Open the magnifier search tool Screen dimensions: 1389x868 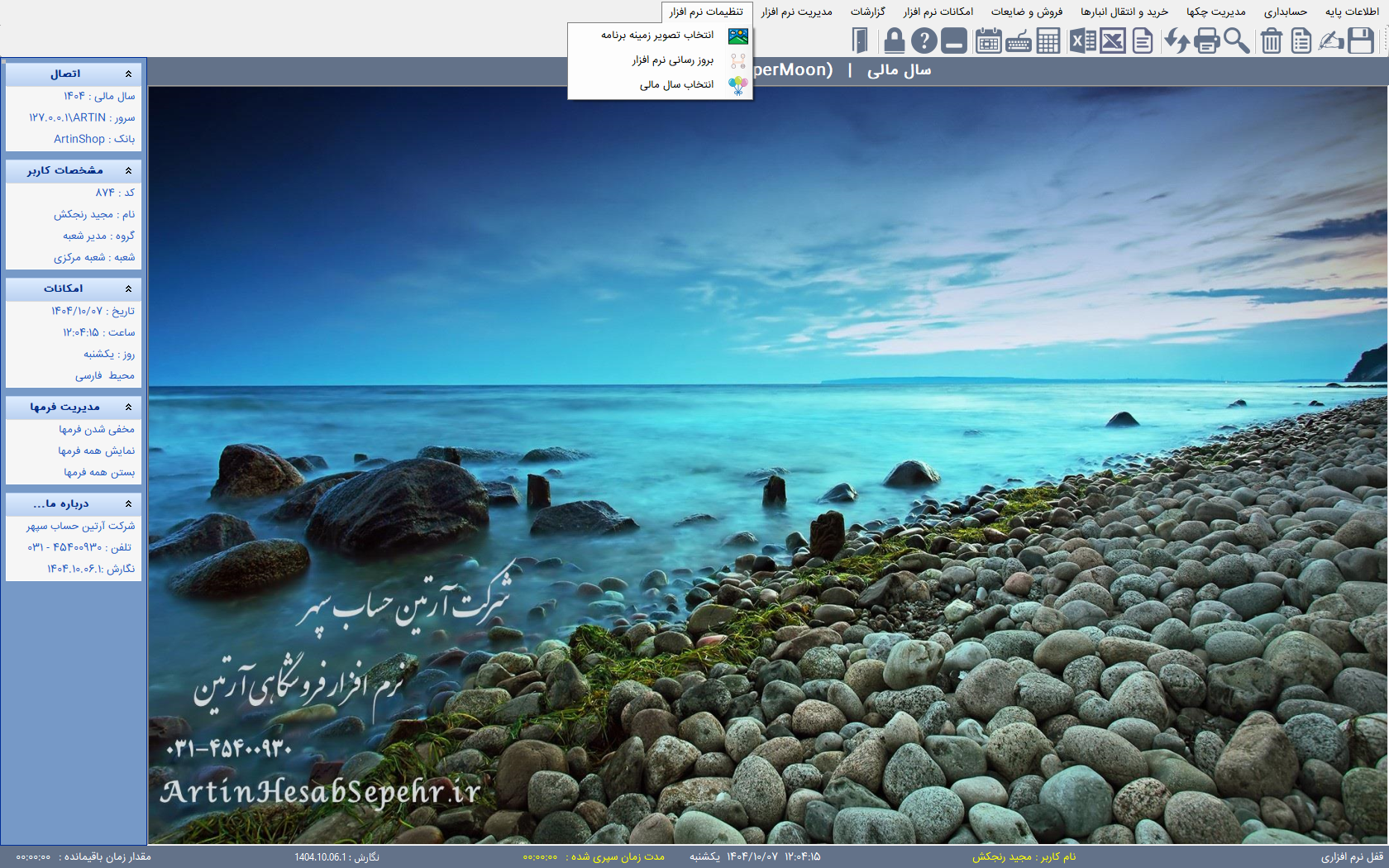(1237, 41)
